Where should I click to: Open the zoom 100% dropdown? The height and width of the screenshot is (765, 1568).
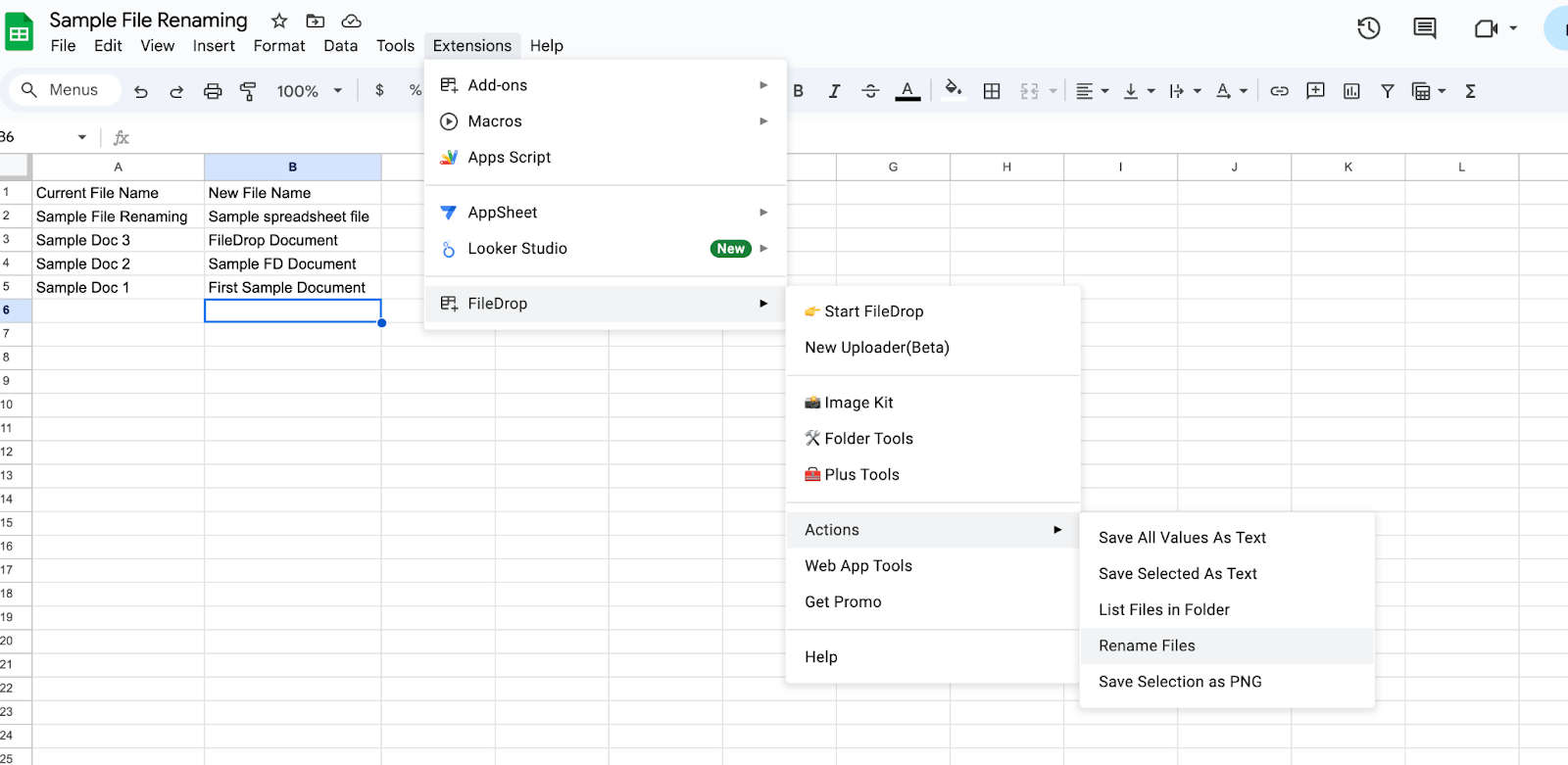point(310,91)
